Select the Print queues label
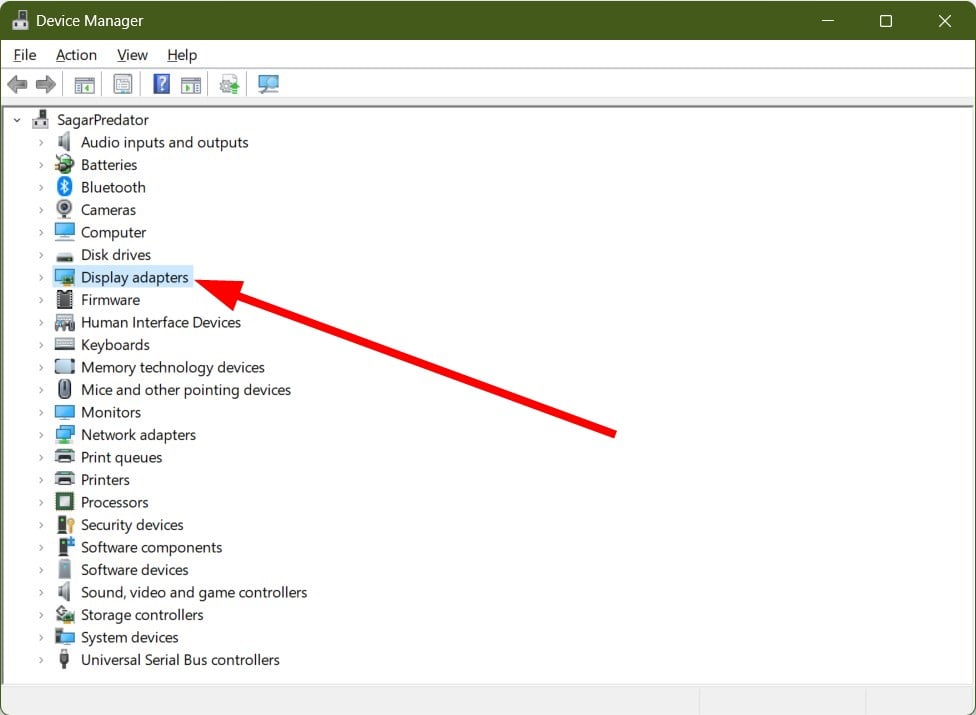This screenshot has width=976, height=715. [x=121, y=457]
